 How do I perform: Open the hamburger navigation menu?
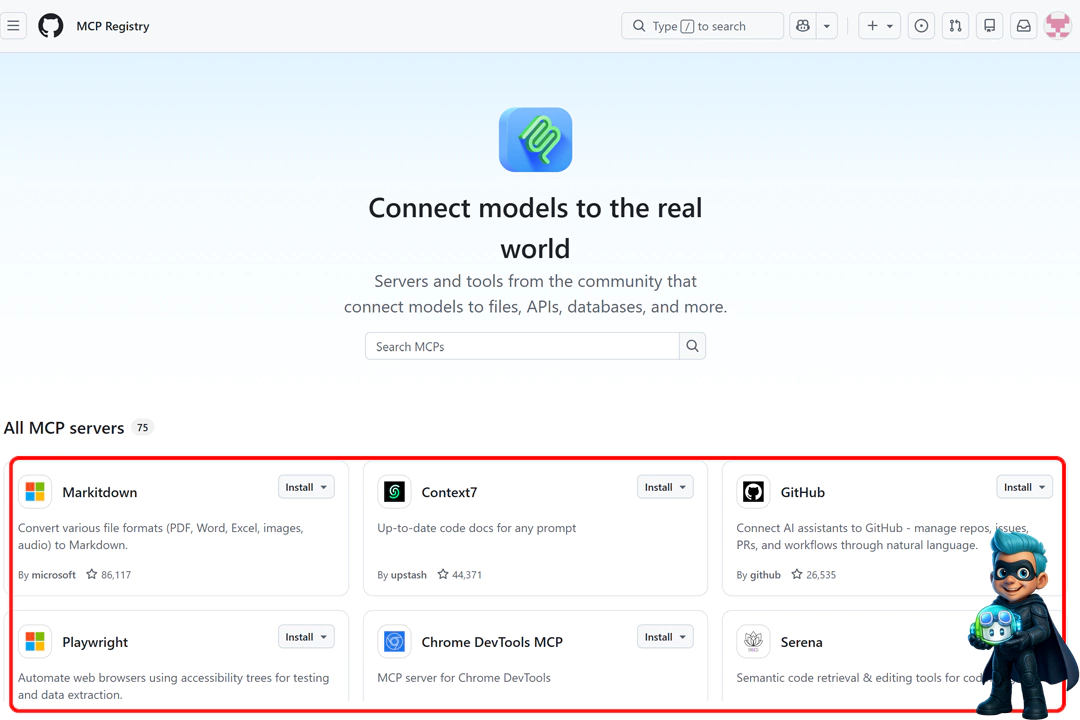tap(14, 25)
